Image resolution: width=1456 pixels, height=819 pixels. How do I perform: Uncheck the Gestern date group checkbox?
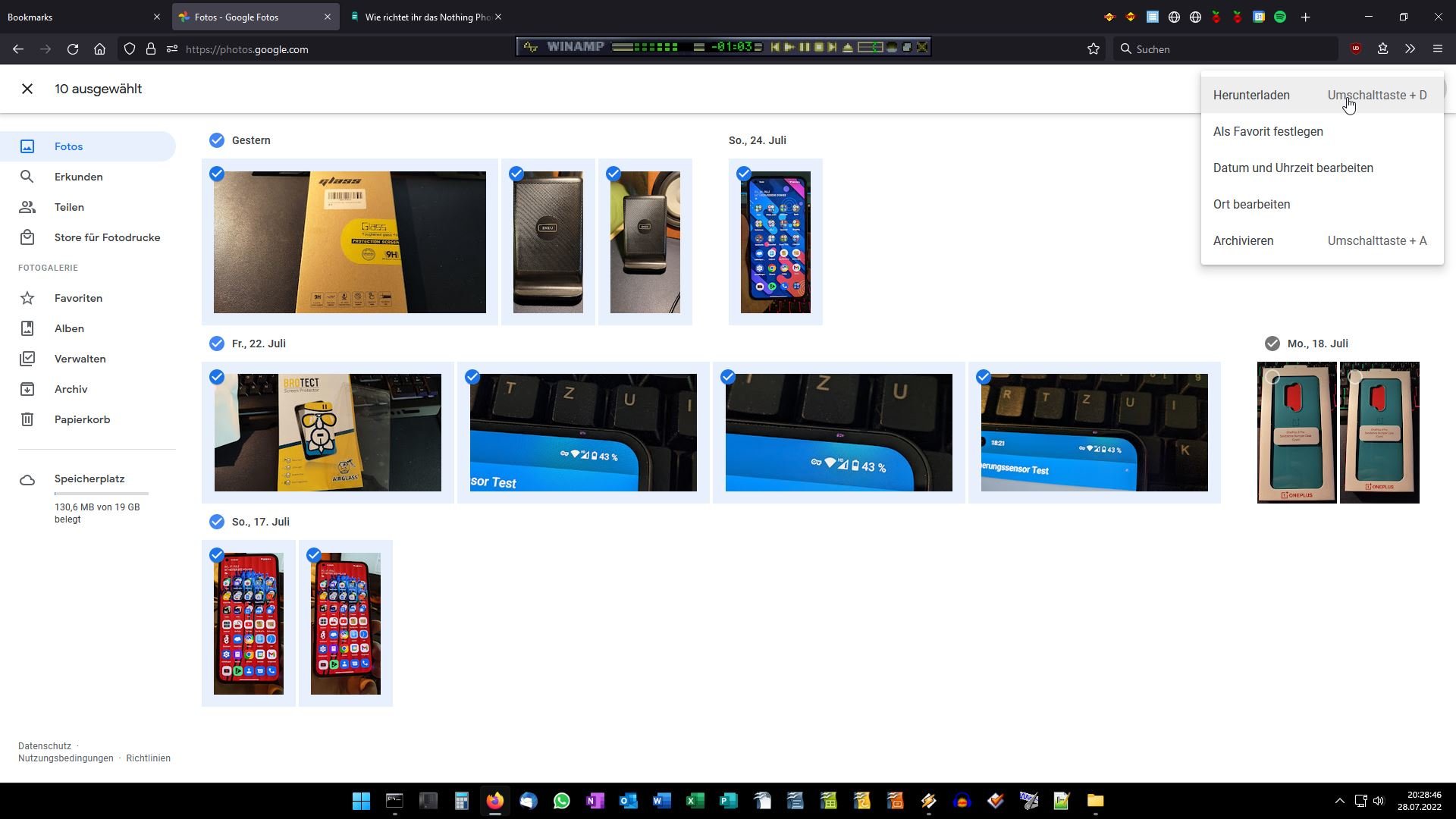217,140
